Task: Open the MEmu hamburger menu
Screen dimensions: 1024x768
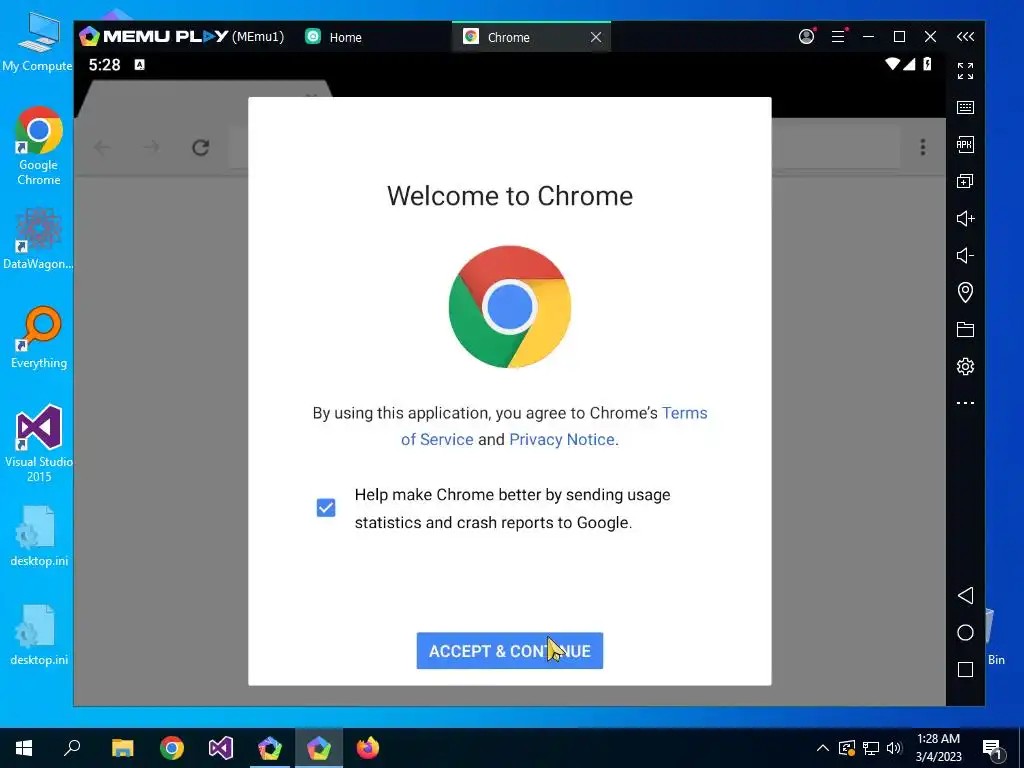Action: pos(839,37)
